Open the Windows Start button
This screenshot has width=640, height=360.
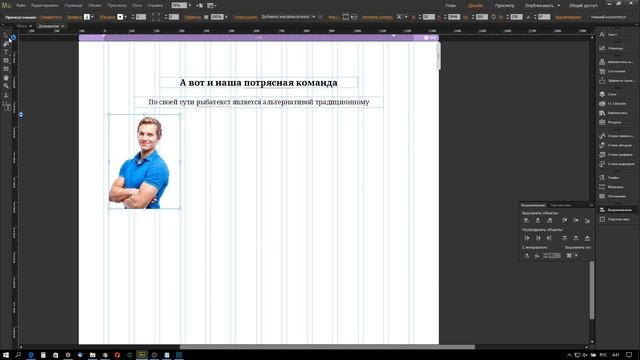tap(6, 355)
